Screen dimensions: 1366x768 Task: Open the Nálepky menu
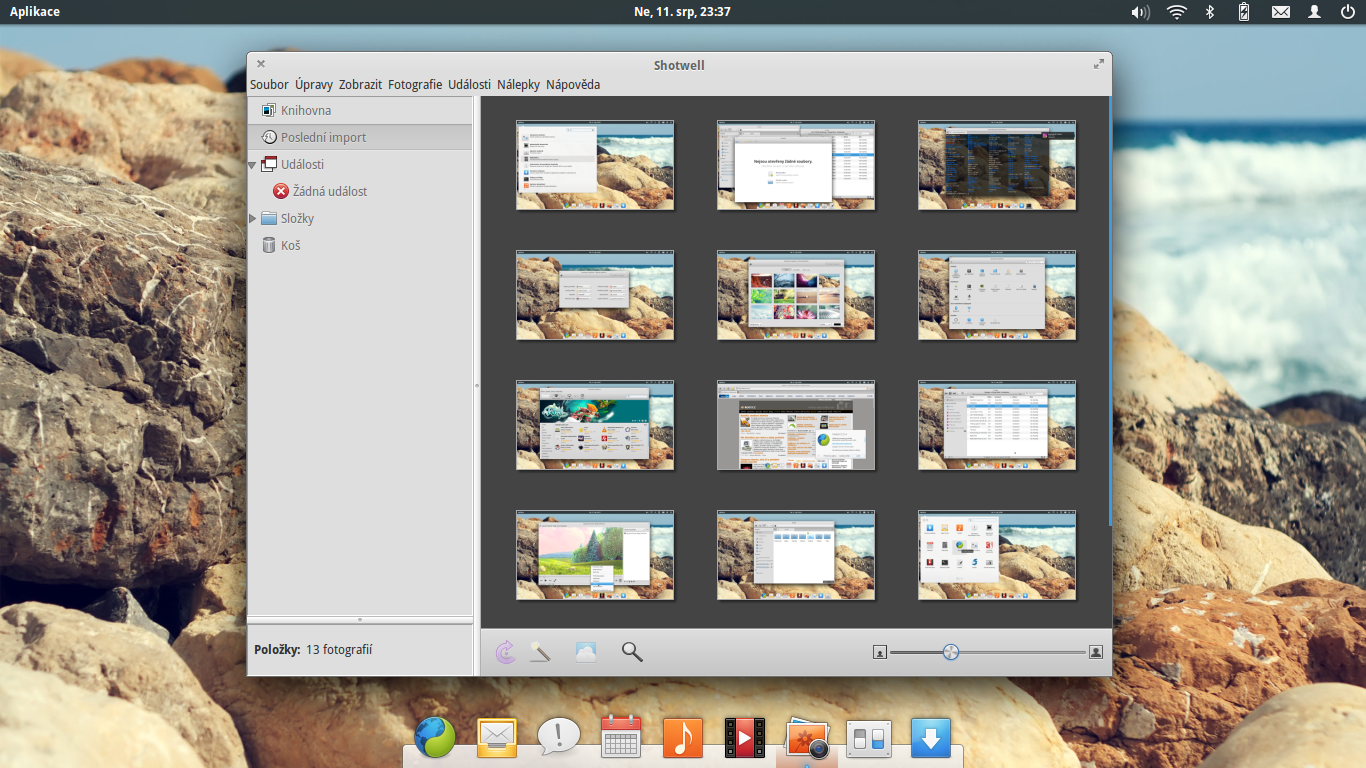click(x=516, y=85)
